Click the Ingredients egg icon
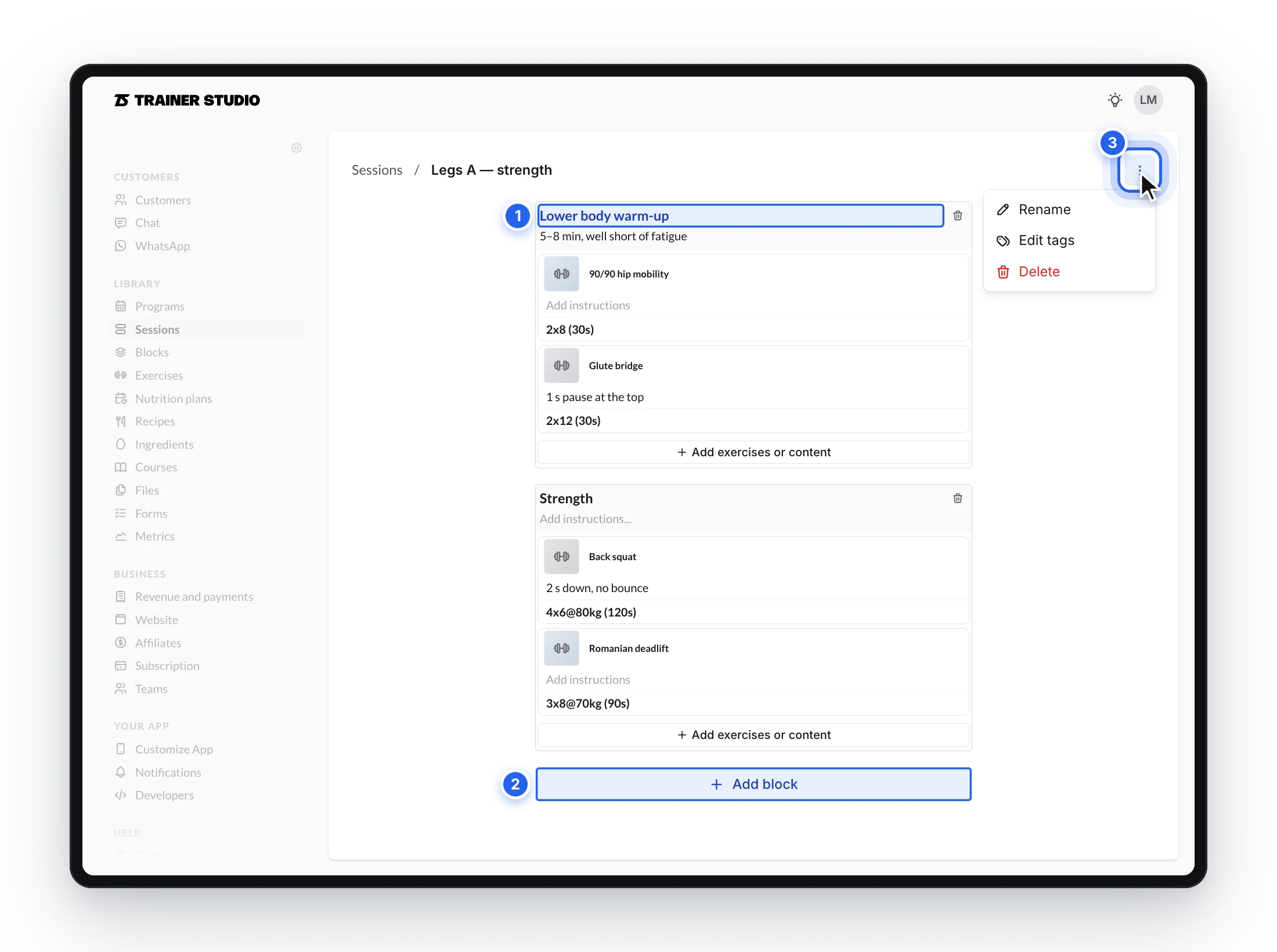The width and height of the screenshot is (1277, 952). pos(121,444)
